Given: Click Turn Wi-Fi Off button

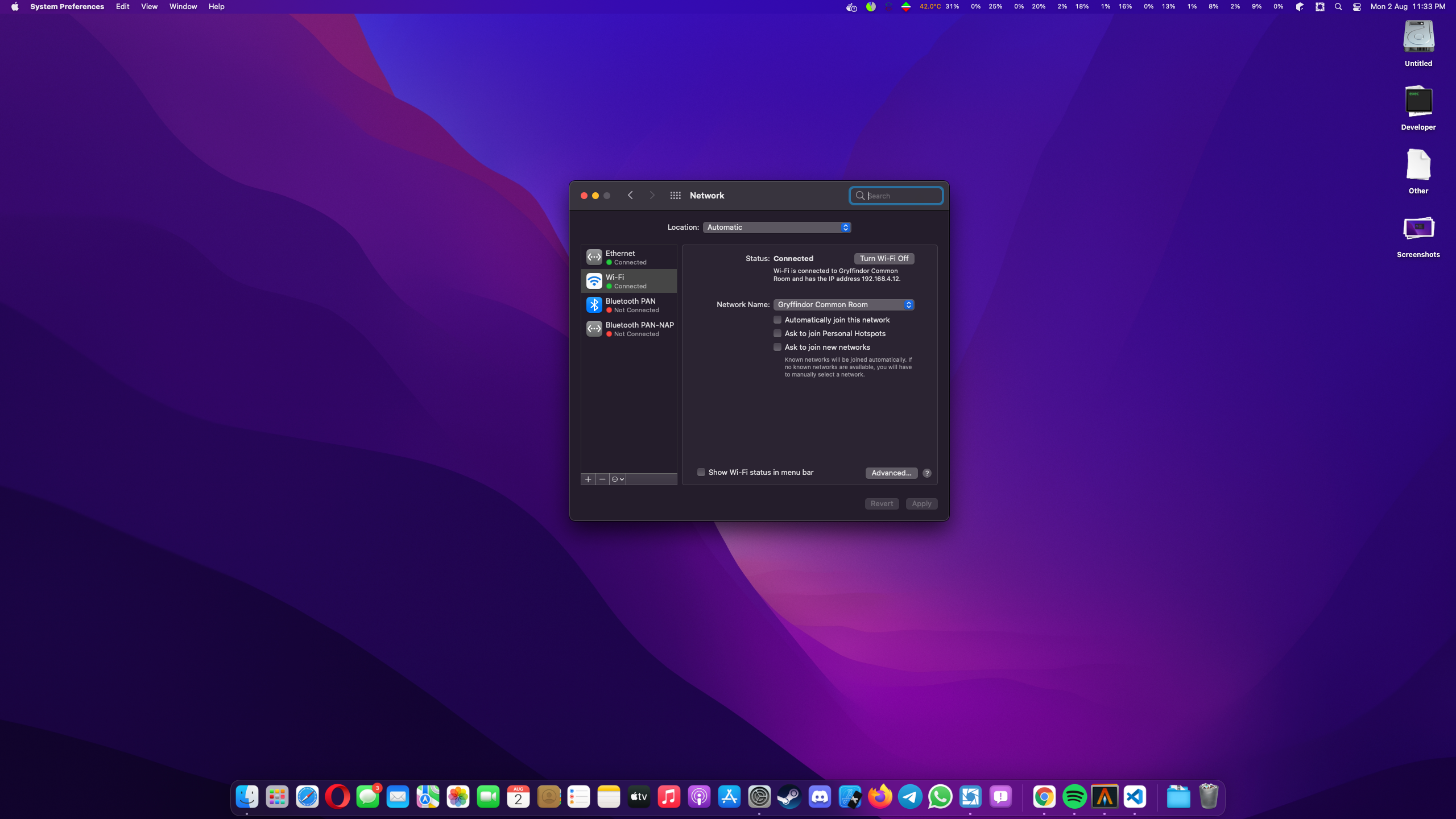Looking at the screenshot, I should tap(884, 259).
